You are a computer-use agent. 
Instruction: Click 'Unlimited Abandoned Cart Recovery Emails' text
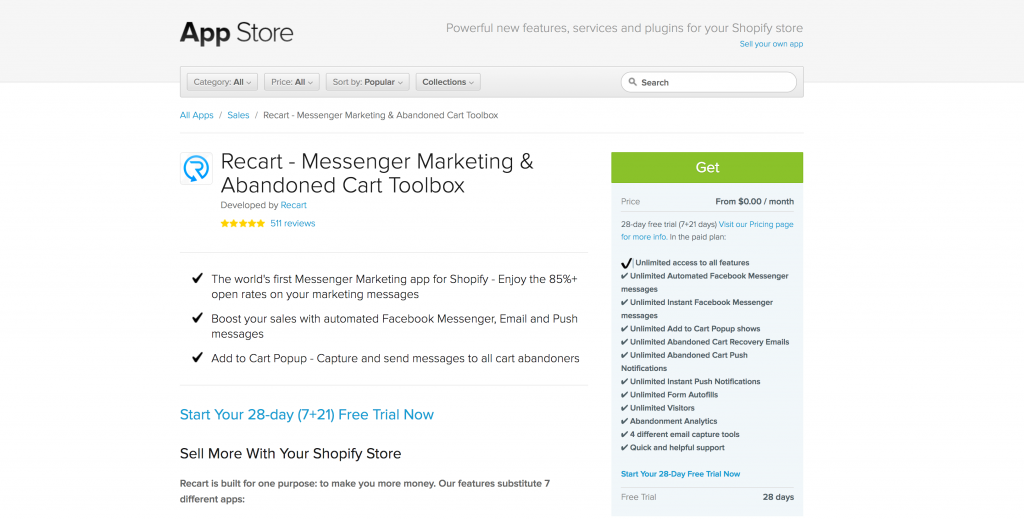click(x=709, y=342)
